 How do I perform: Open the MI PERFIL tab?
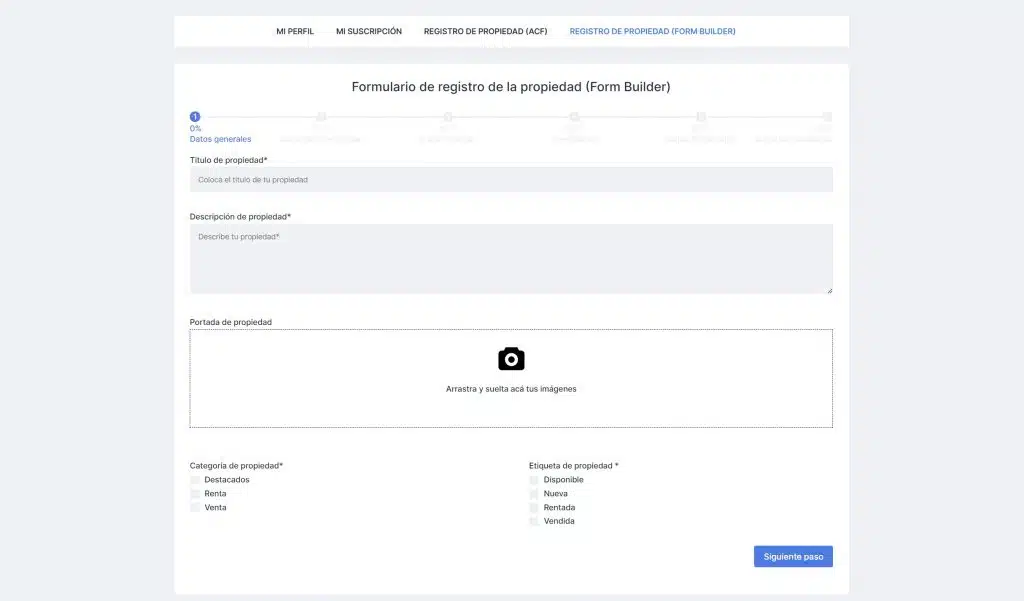295,31
